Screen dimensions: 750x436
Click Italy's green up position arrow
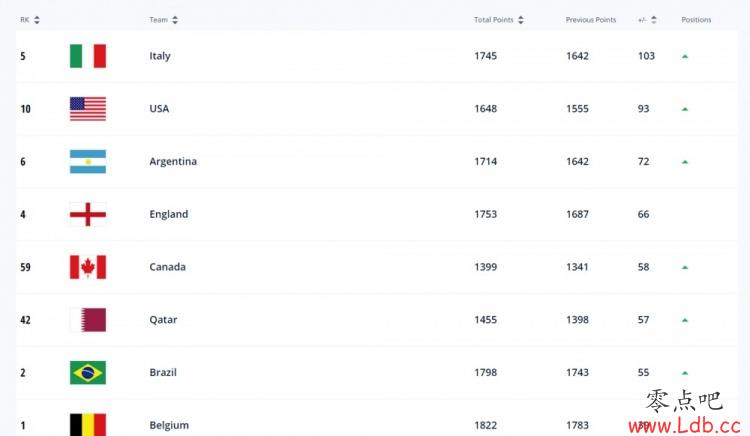[x=685, y=56]
